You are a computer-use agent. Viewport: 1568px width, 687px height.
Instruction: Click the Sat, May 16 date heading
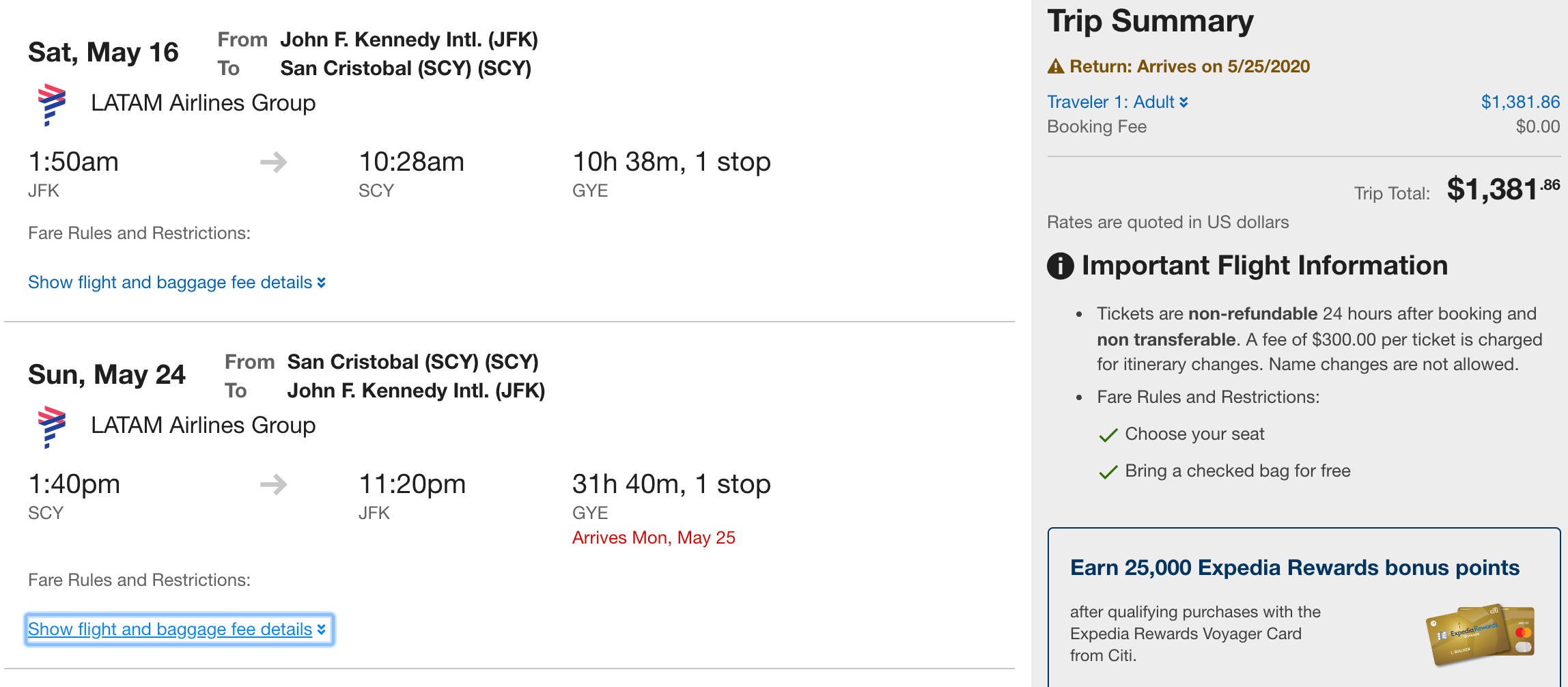tap(103, 53)
